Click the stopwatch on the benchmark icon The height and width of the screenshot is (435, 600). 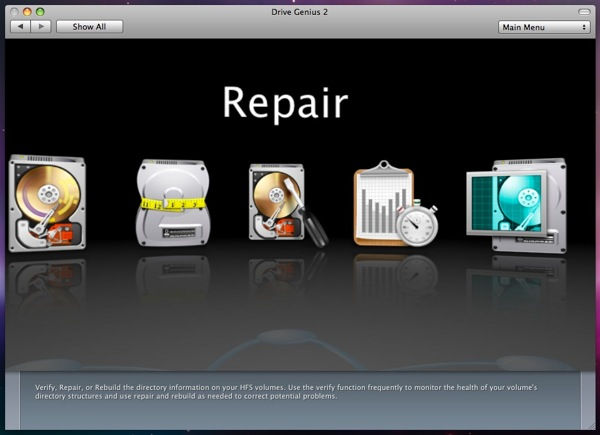(x=416, y=225)
